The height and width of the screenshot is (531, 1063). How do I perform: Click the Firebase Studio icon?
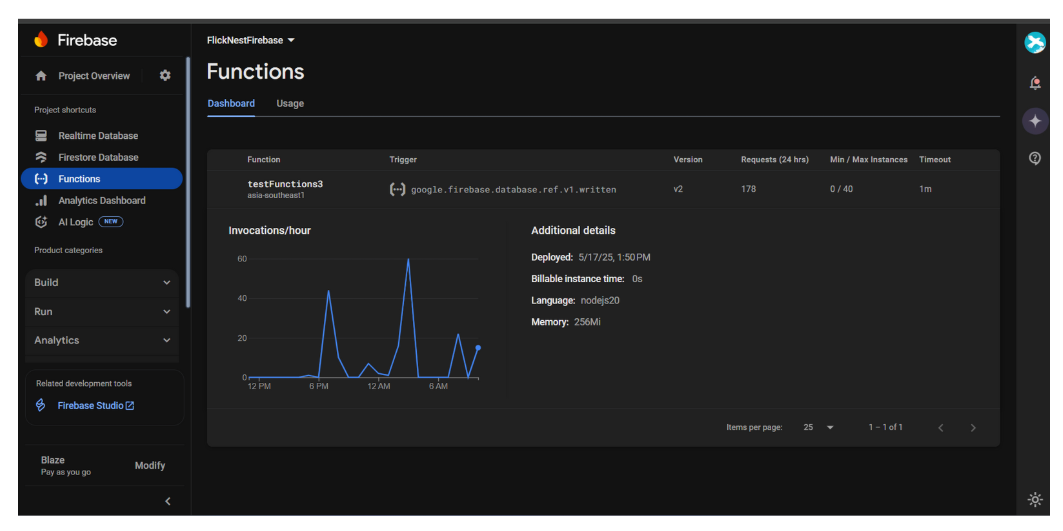(41, 406)
